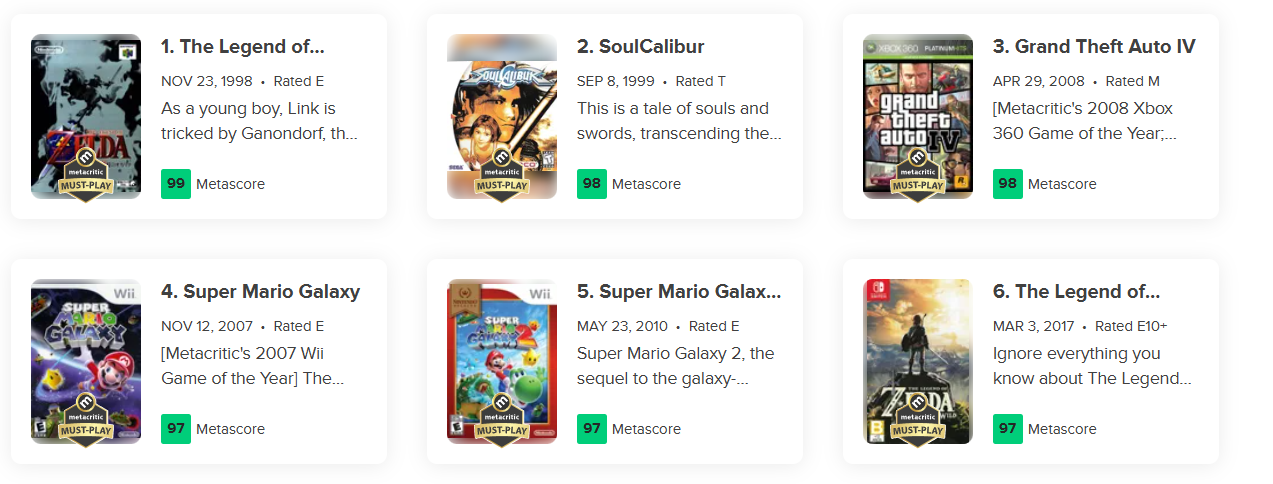Click the 97 score badge for Super Mario Galaxy 2

[x=592, y=429]
